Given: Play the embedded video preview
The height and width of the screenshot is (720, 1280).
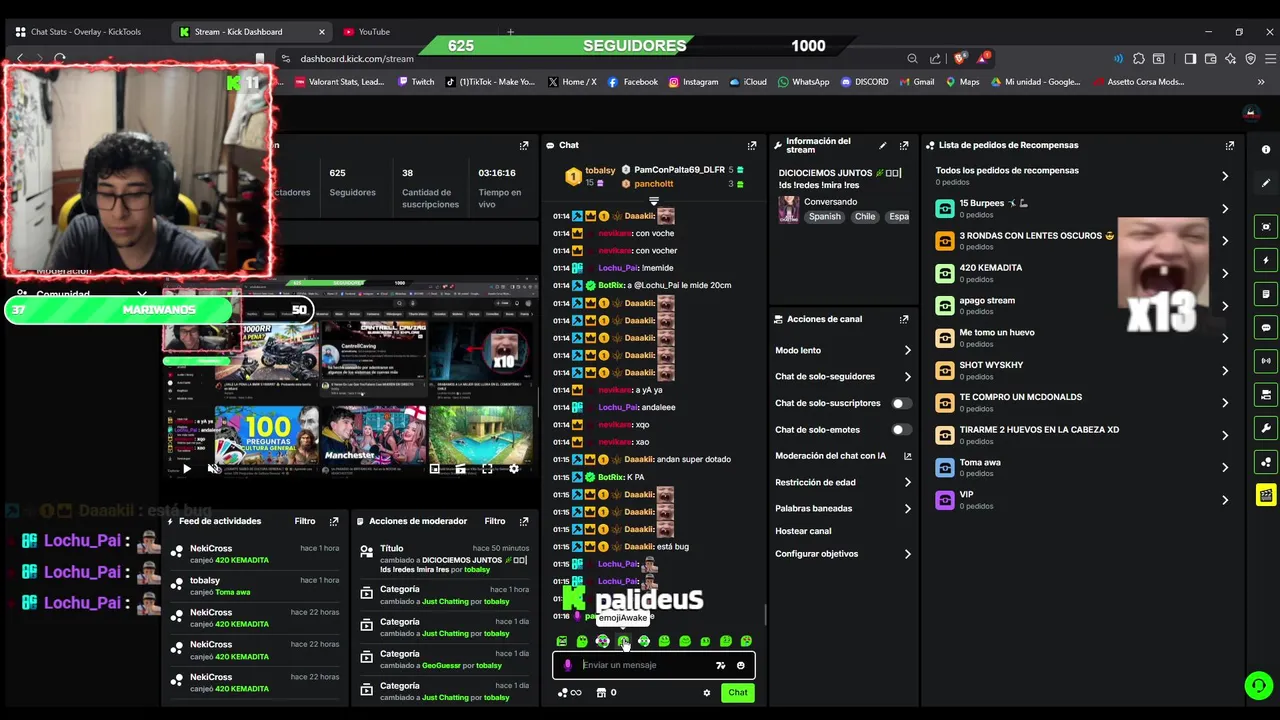Looking at the screenshot, I should [x=186, y=468].
